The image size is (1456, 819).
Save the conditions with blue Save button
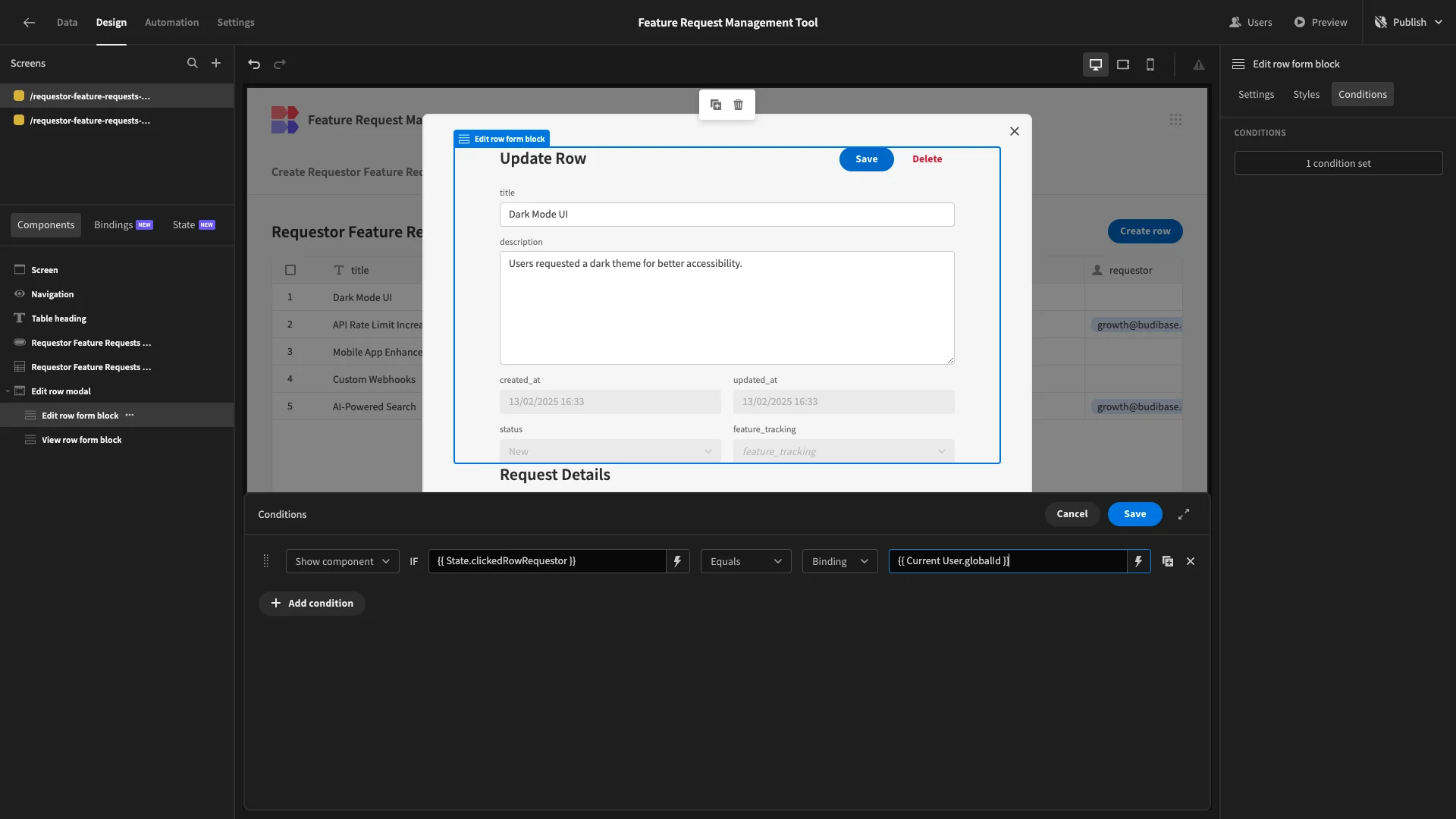coord(1135,514)
